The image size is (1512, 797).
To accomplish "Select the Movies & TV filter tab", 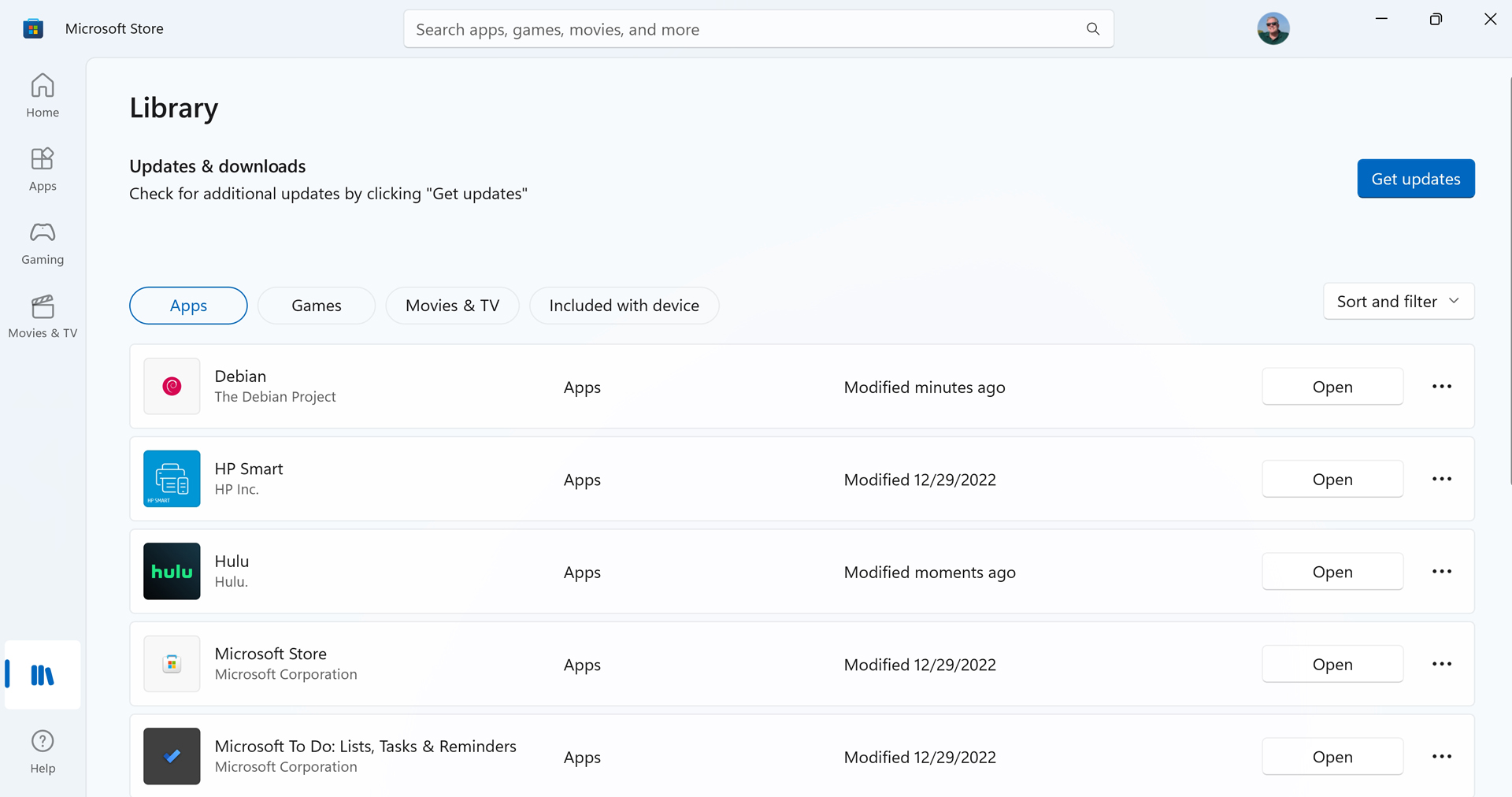I will [x=452, y=306].
